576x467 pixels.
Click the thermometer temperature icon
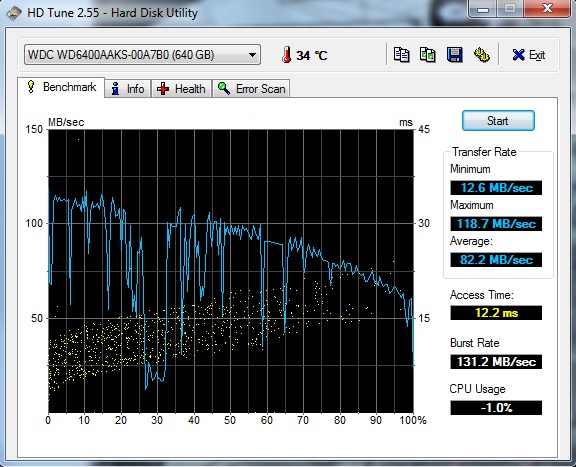287,55
